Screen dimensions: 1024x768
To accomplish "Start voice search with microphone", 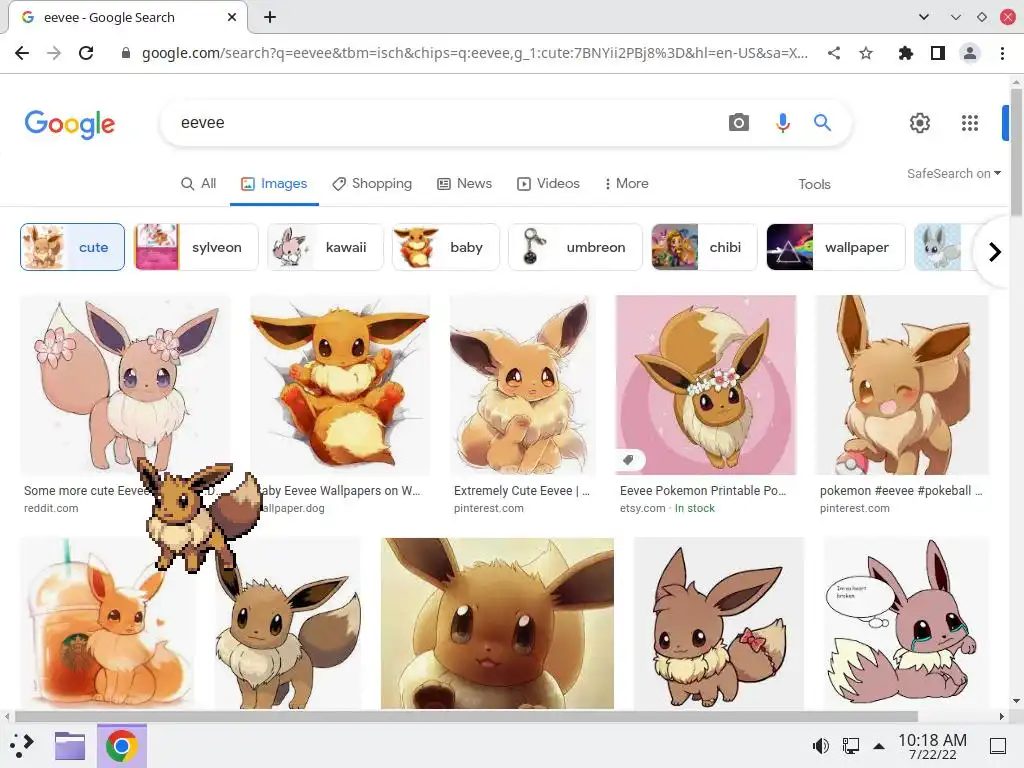I will [782, 123].
